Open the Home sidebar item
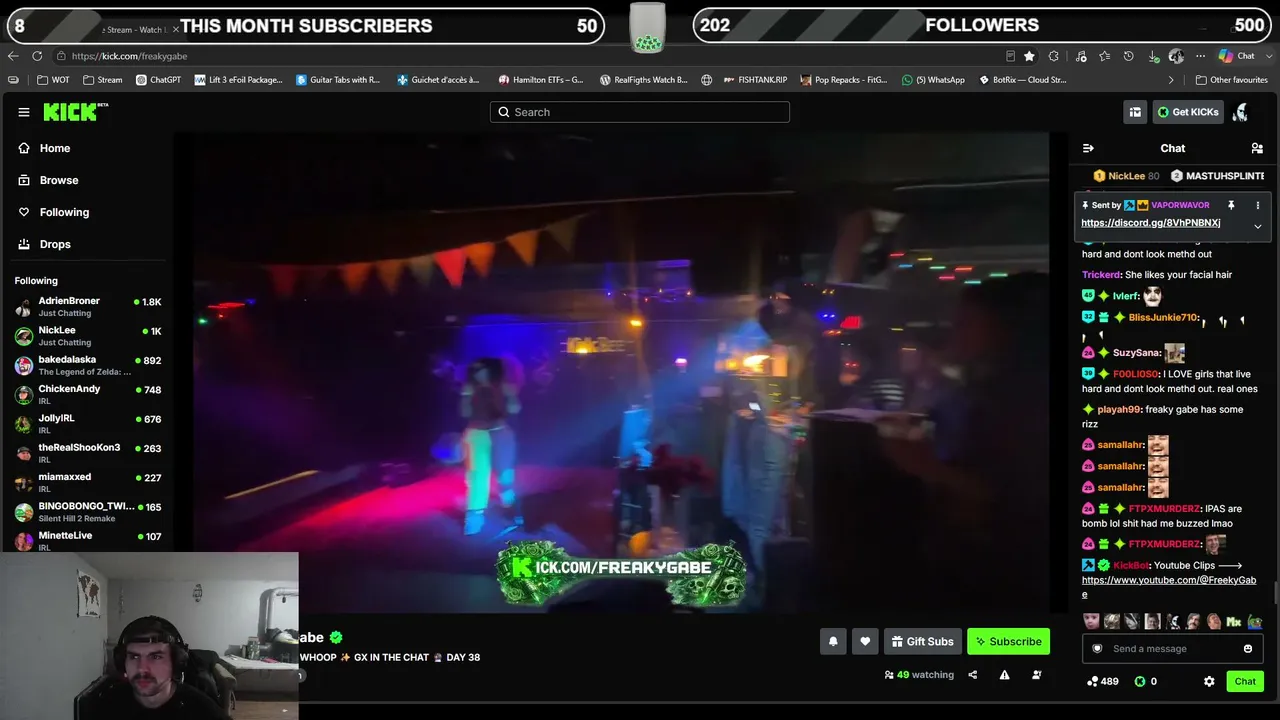The image size is (1280, 720). click(45, 148)
